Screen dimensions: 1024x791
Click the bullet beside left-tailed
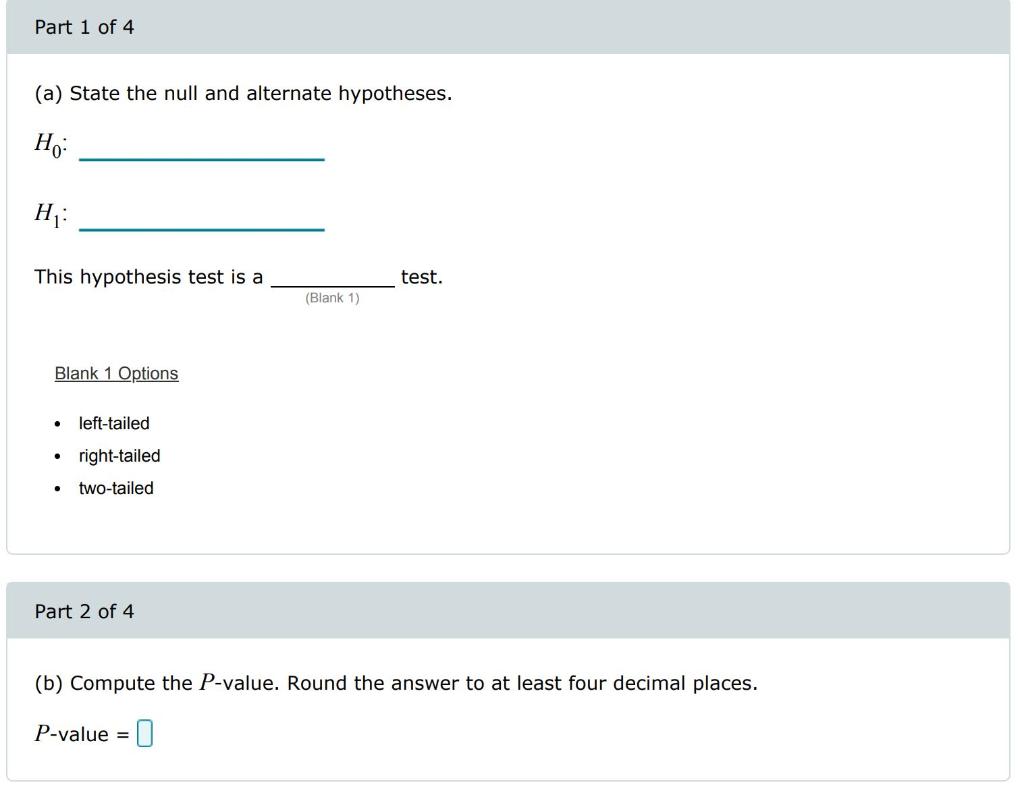(x=58, y=423)
